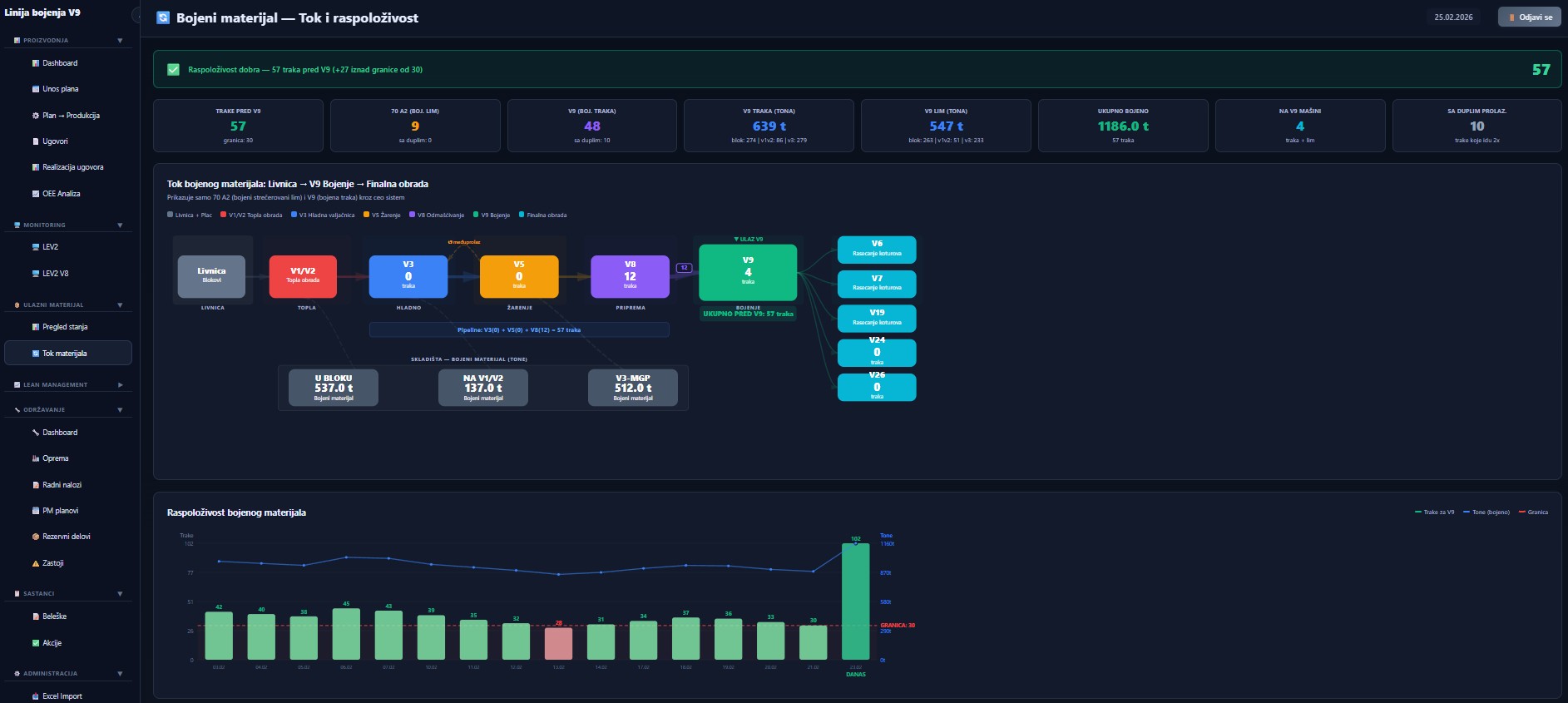Click the green checkmark in availability banner
This screenshot has height=703, width=1568.
(x=173, y=70)
